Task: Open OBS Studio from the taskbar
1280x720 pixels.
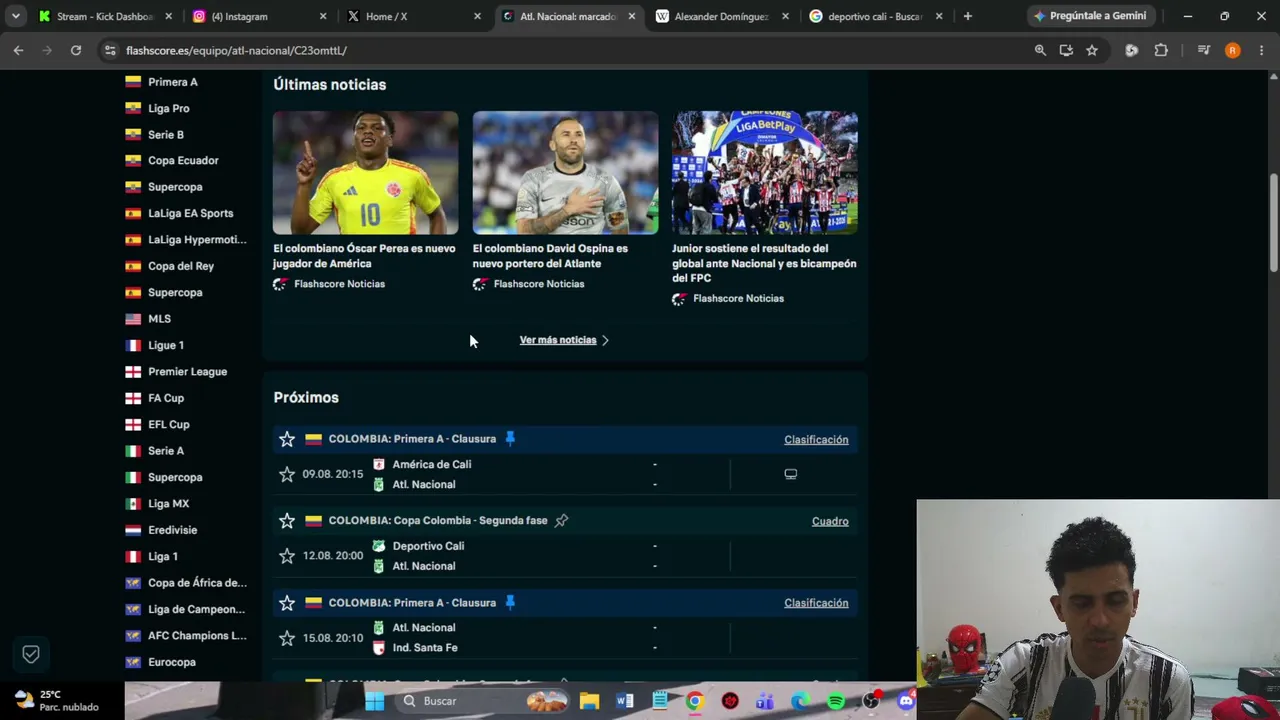Action: click(x=871, y=701)
